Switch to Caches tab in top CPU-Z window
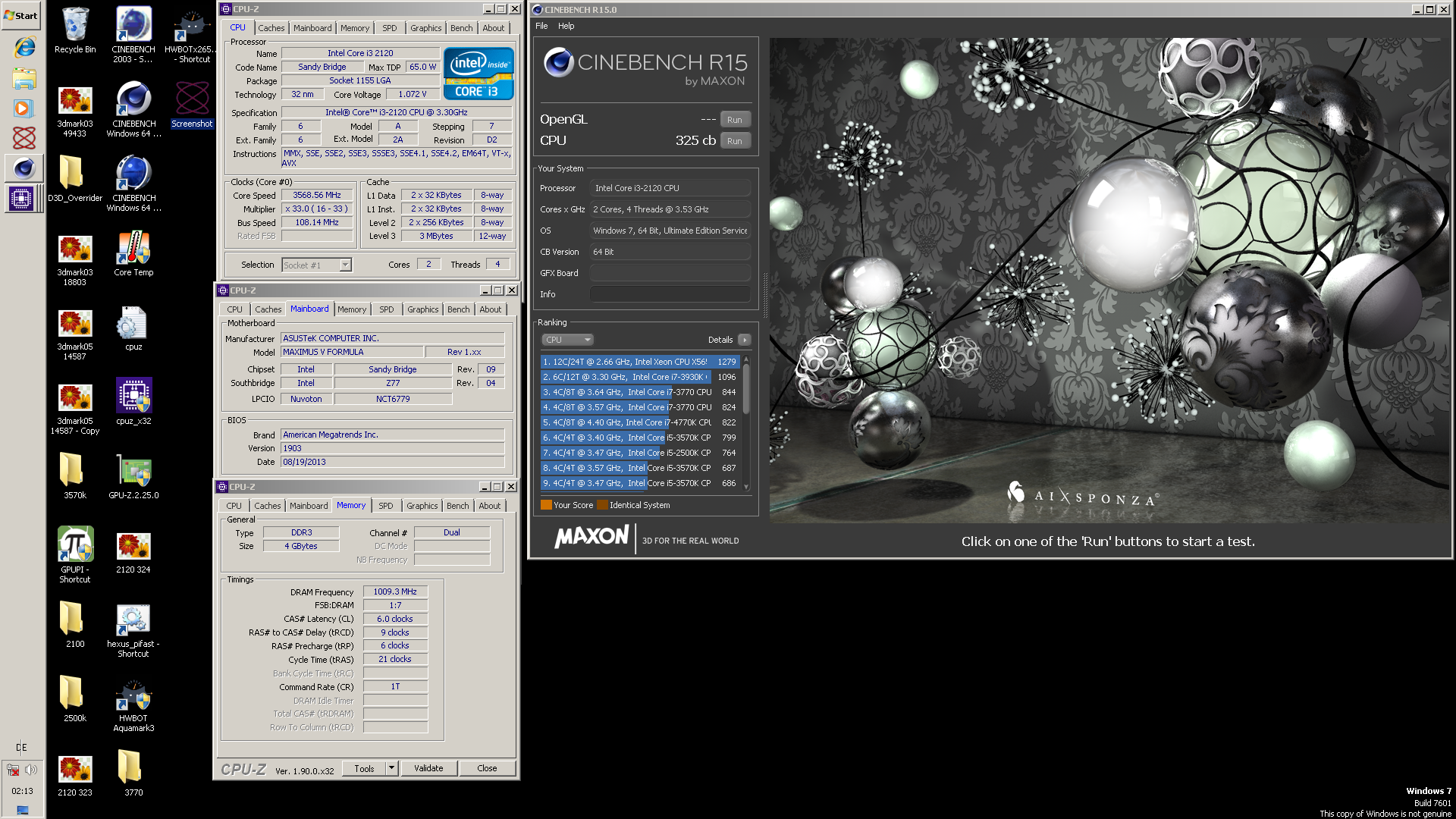The image size is (1456, 819). tap(271, 28)
